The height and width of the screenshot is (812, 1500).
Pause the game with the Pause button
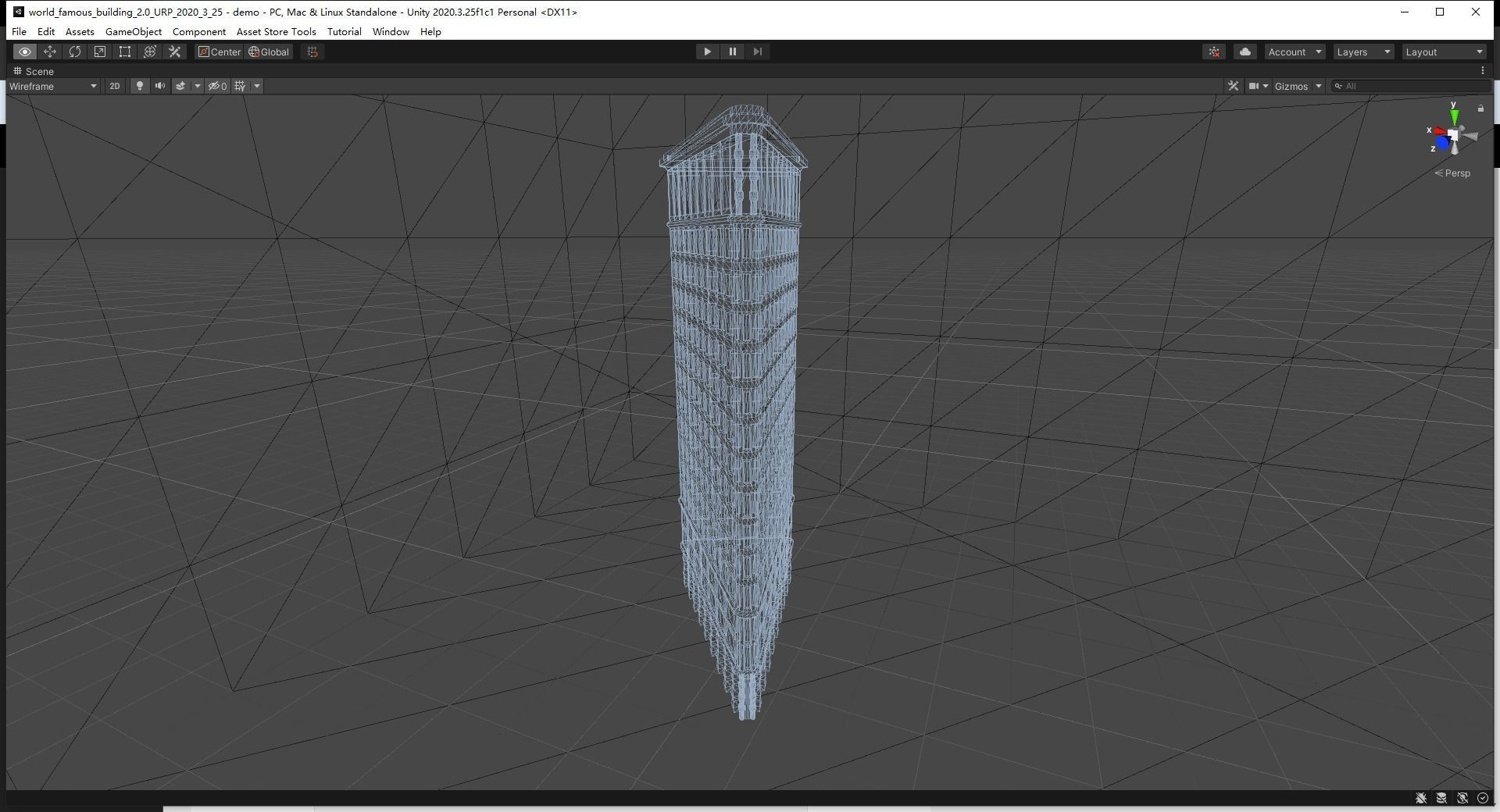click(x=732, y=52)
